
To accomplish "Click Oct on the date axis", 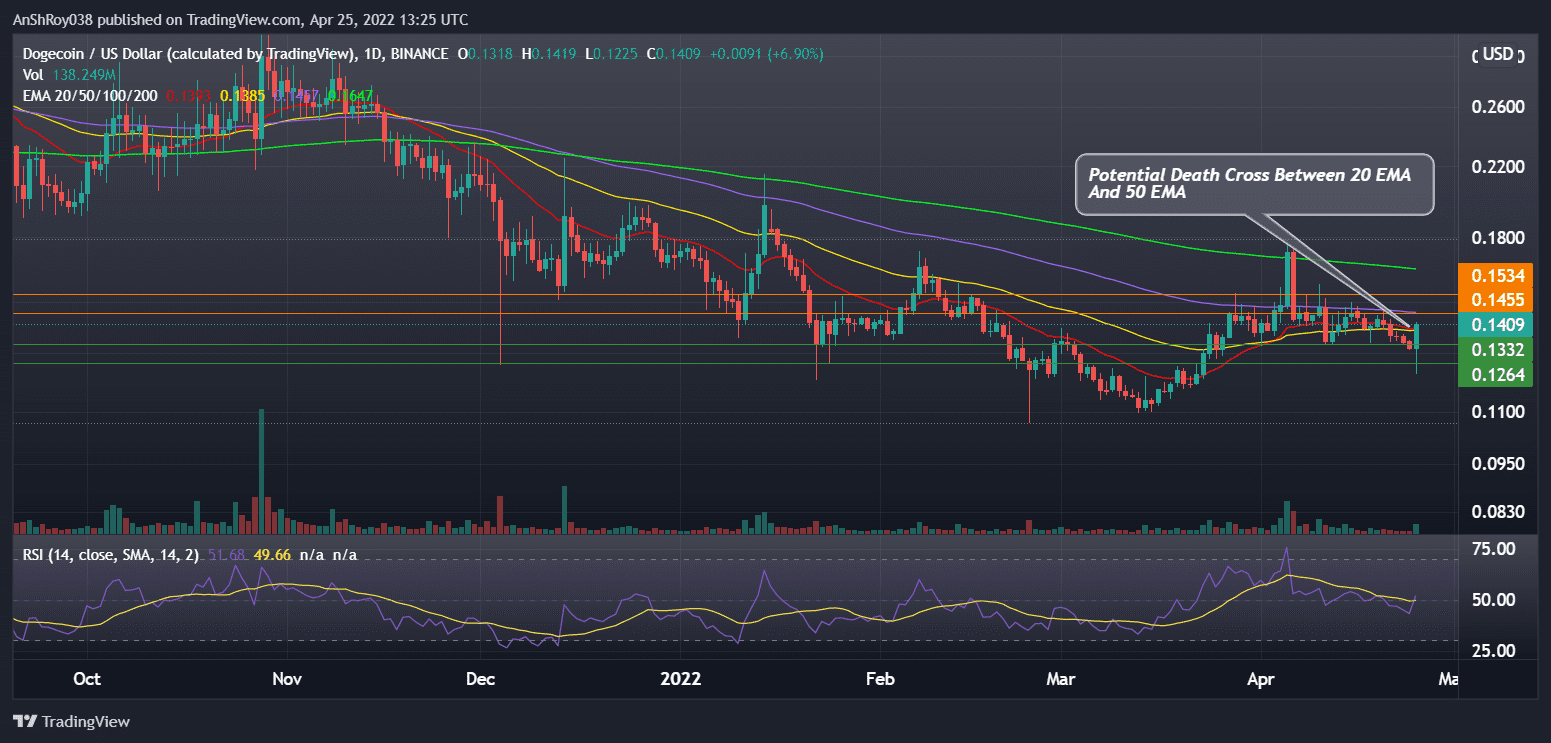I will pos(87,679).
